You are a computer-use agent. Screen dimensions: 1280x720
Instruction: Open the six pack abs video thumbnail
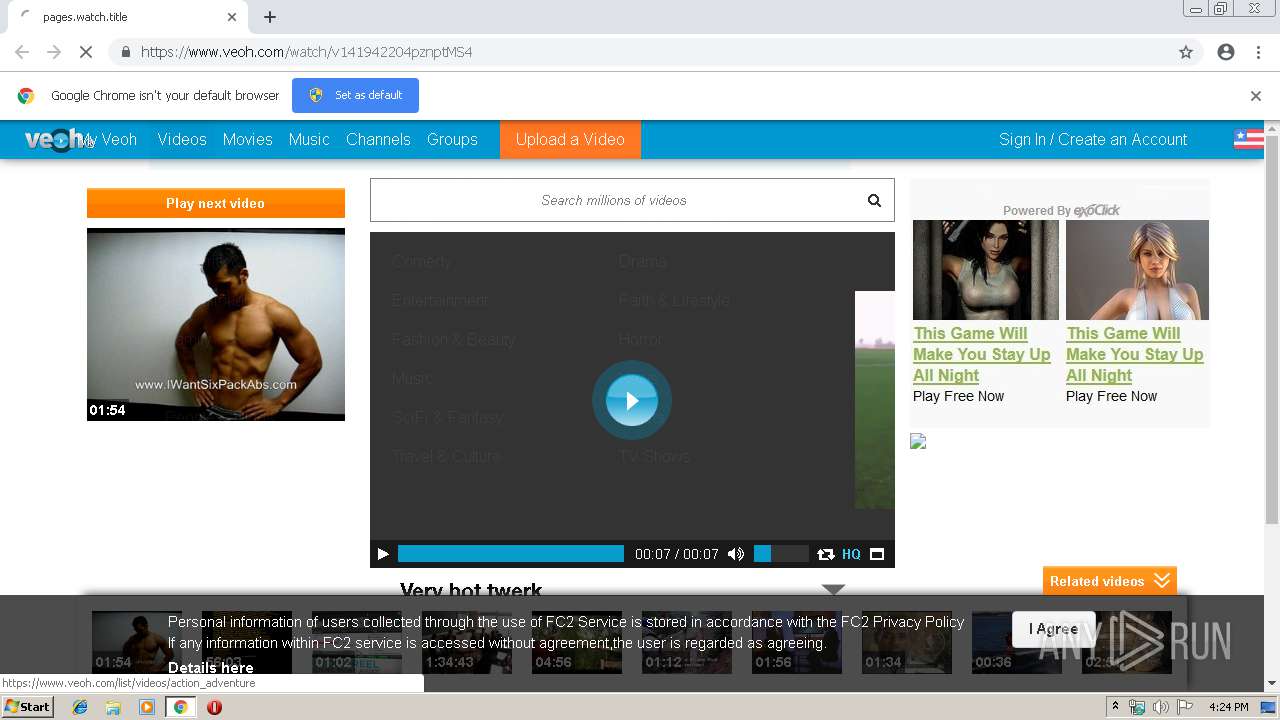(216, 324)
